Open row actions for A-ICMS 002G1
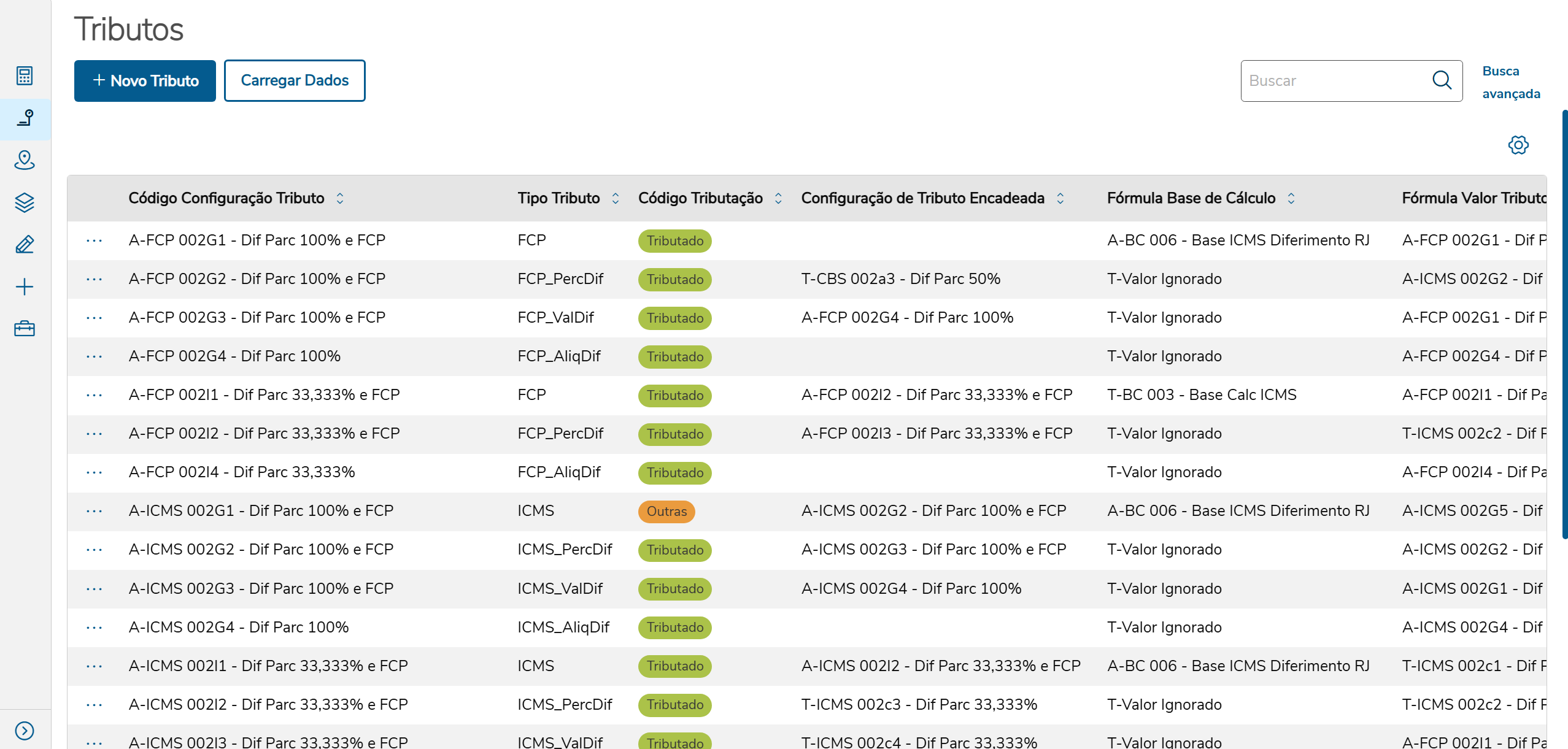 tap(95, 511)
